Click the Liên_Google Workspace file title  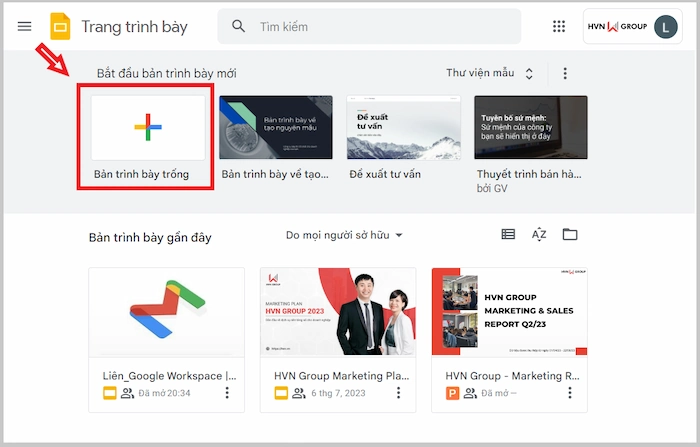[169, 376]
